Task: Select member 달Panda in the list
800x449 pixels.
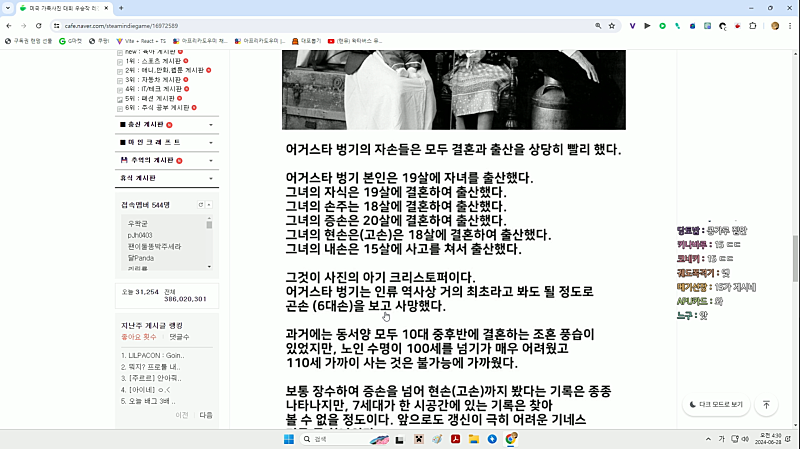Action: coord(141,258)
